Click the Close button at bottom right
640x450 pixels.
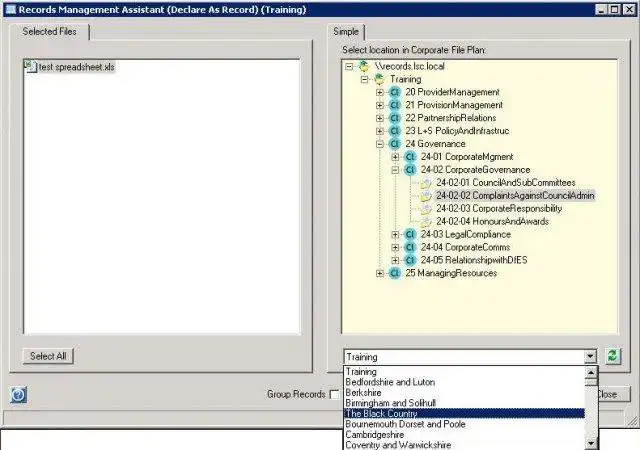pos(613,394)
